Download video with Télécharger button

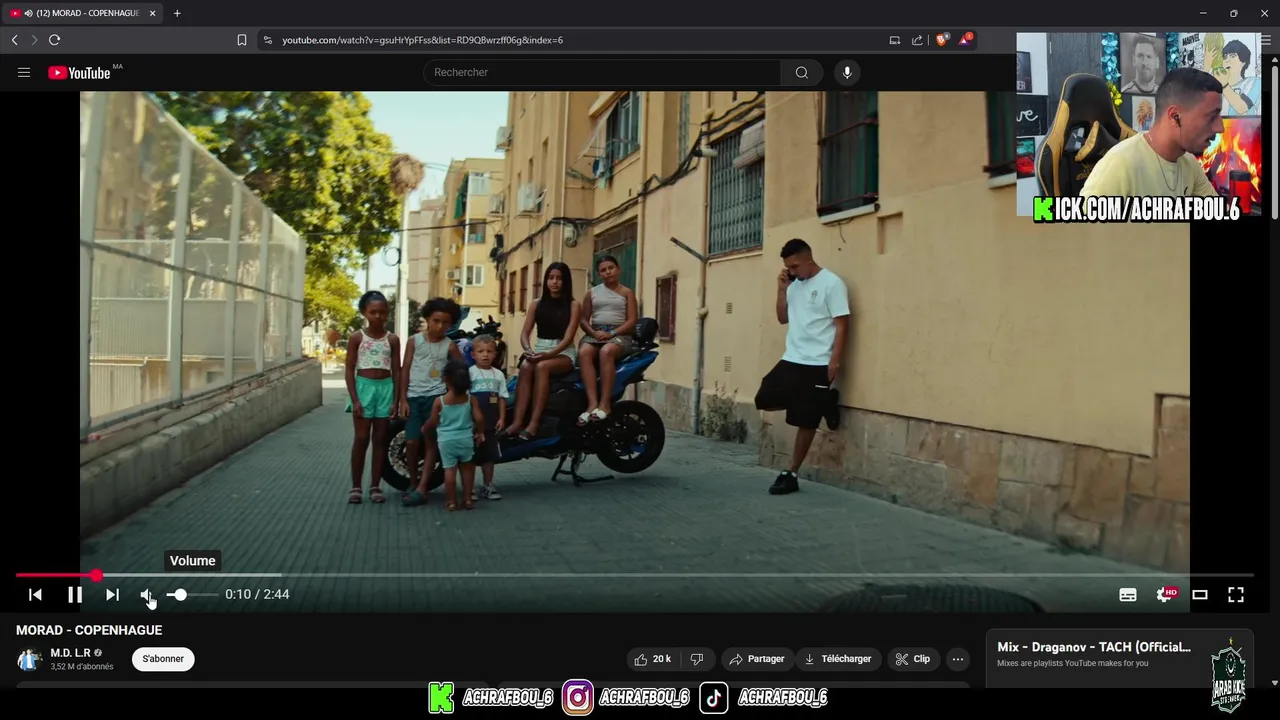(838, 659)
